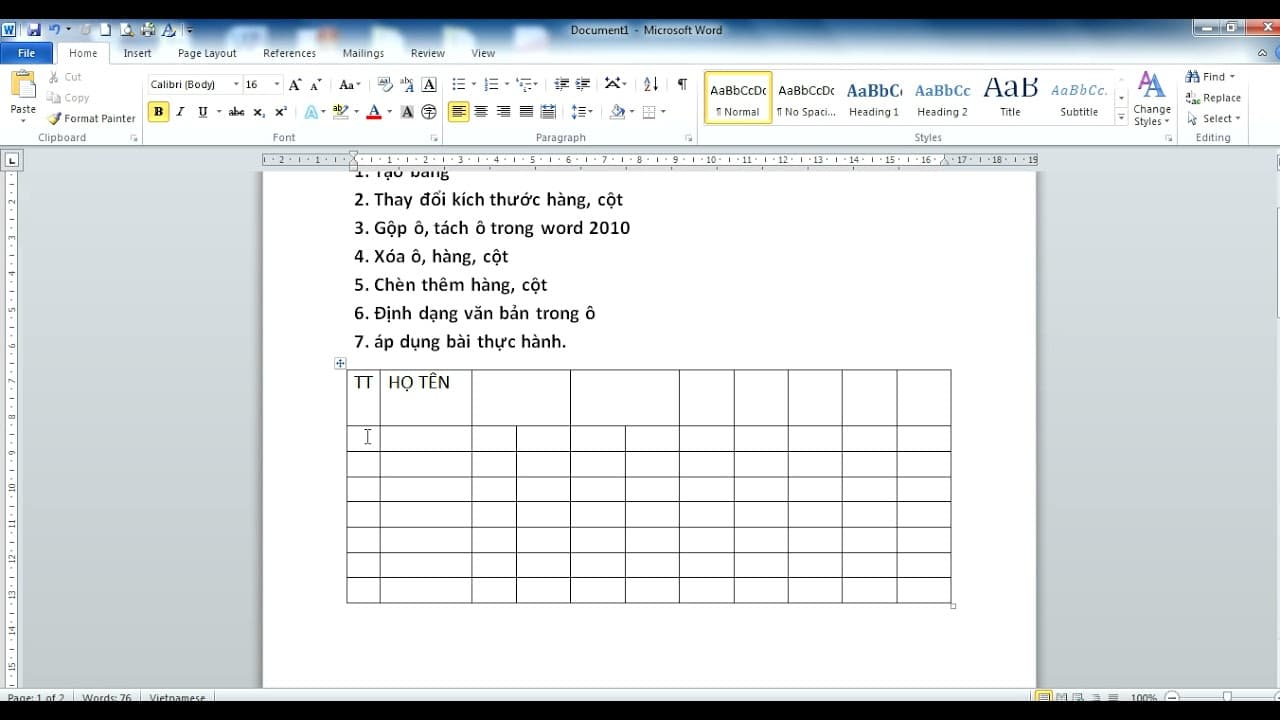Click Format Painter
Screen dimensions: 1280x720
[91, 118]
